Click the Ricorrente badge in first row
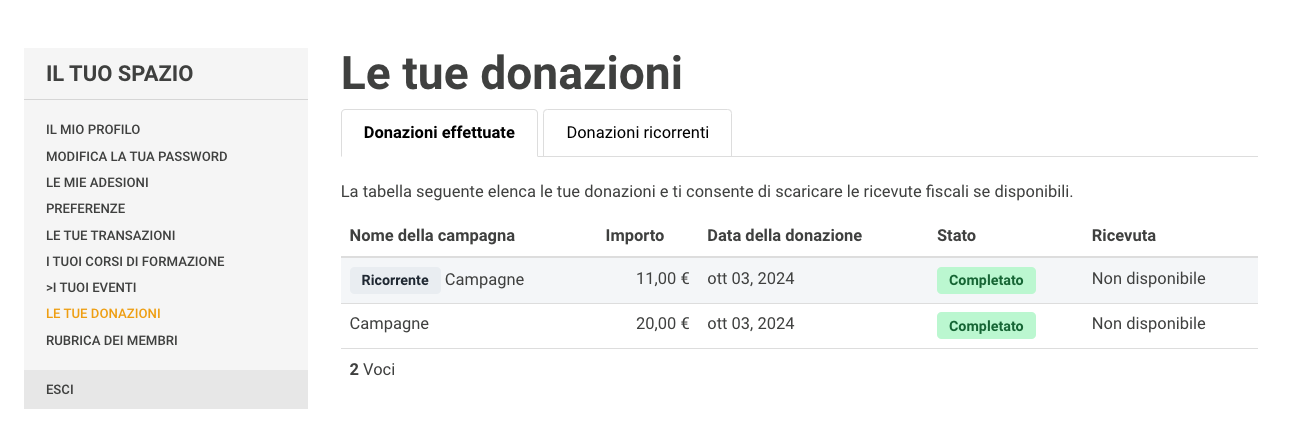The width and height of the screenshot is (1312, 447). click(x=395, y=280)
